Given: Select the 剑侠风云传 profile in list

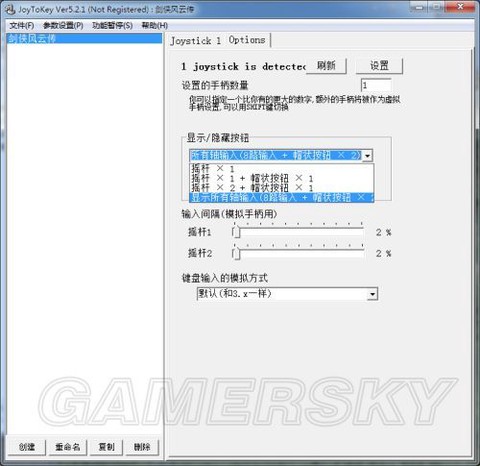Looking at the screenshot, I should click(x=84, y=38).
